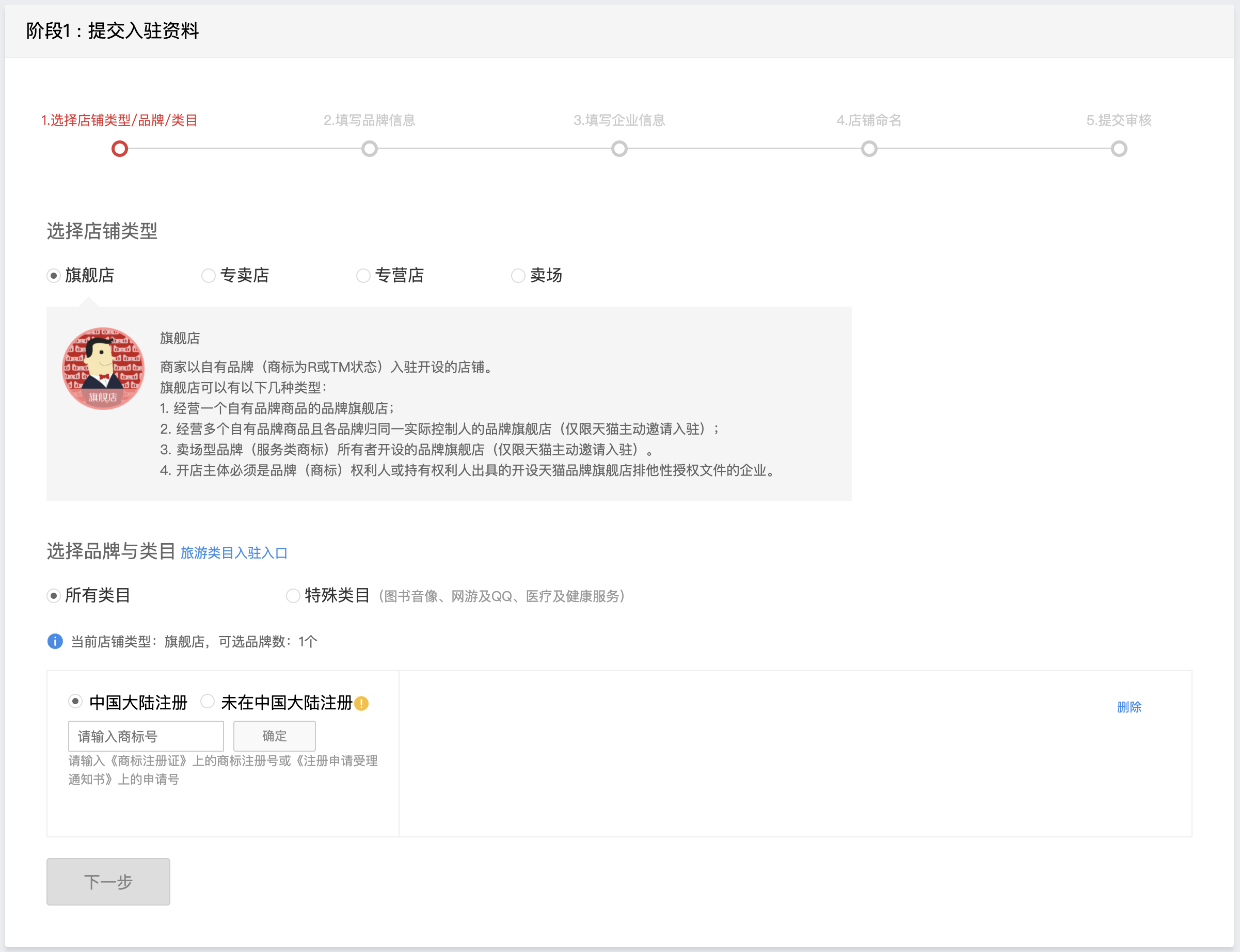Open the 旅游类目入驻入口 link
Screen dimensions: 1240x952
click(x=233, y=553)
